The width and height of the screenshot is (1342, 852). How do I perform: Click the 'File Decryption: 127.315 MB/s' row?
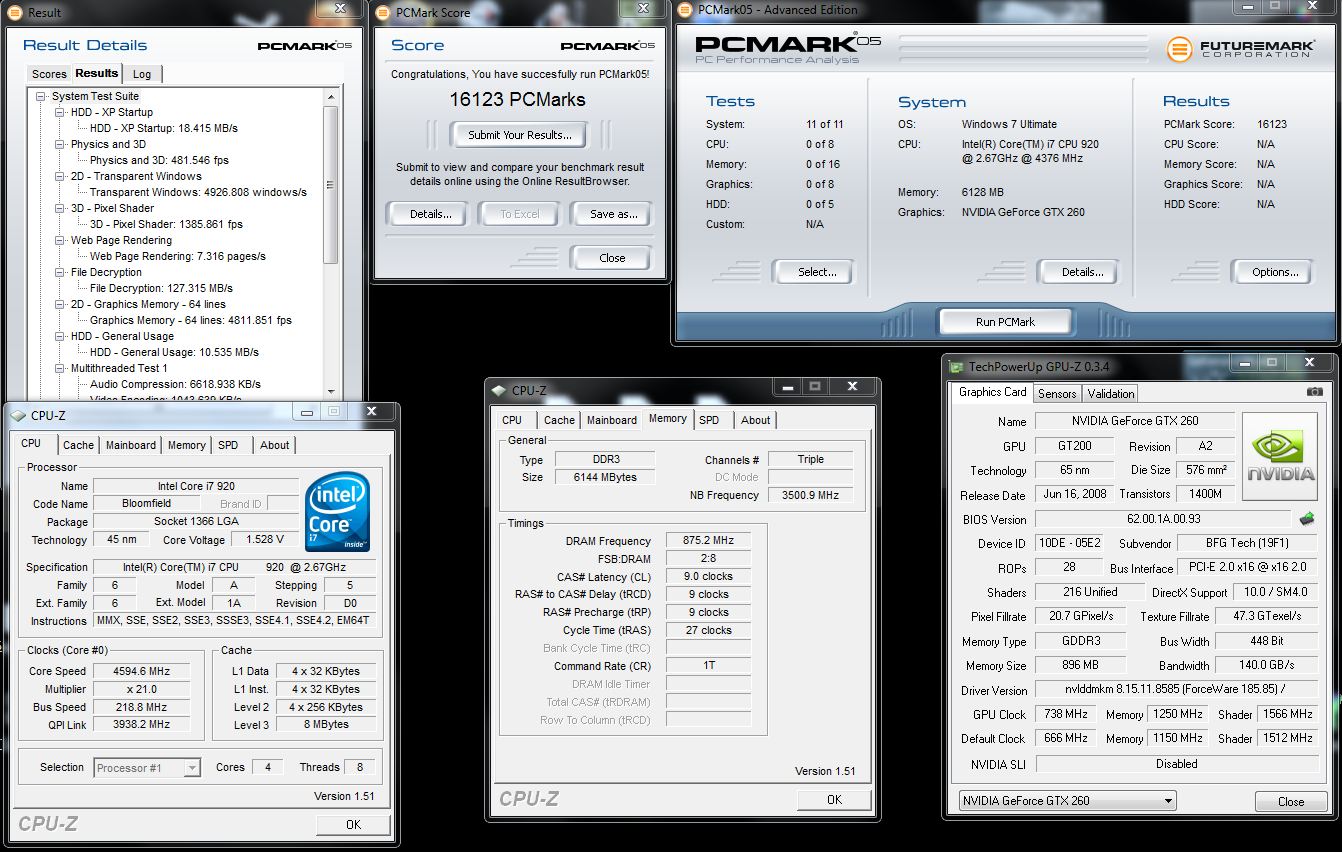(161, 288)
